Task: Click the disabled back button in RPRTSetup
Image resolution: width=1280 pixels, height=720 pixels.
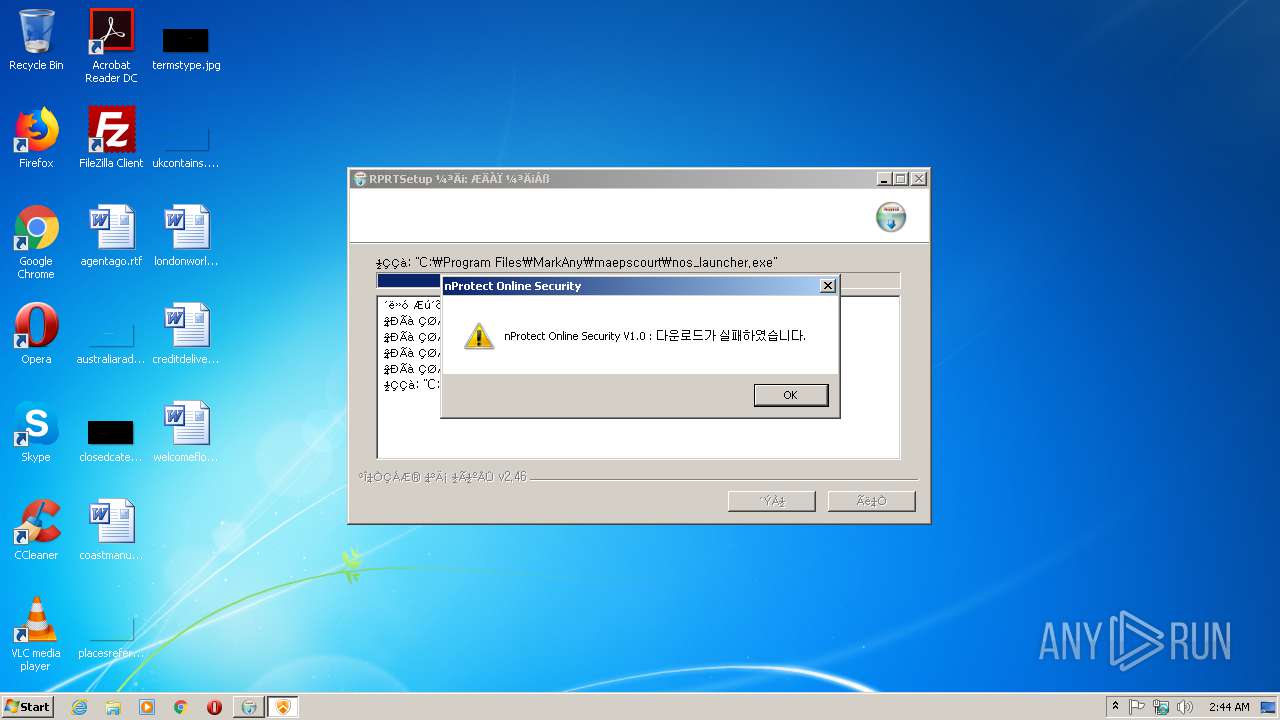Action: click(x=771, y=501)
